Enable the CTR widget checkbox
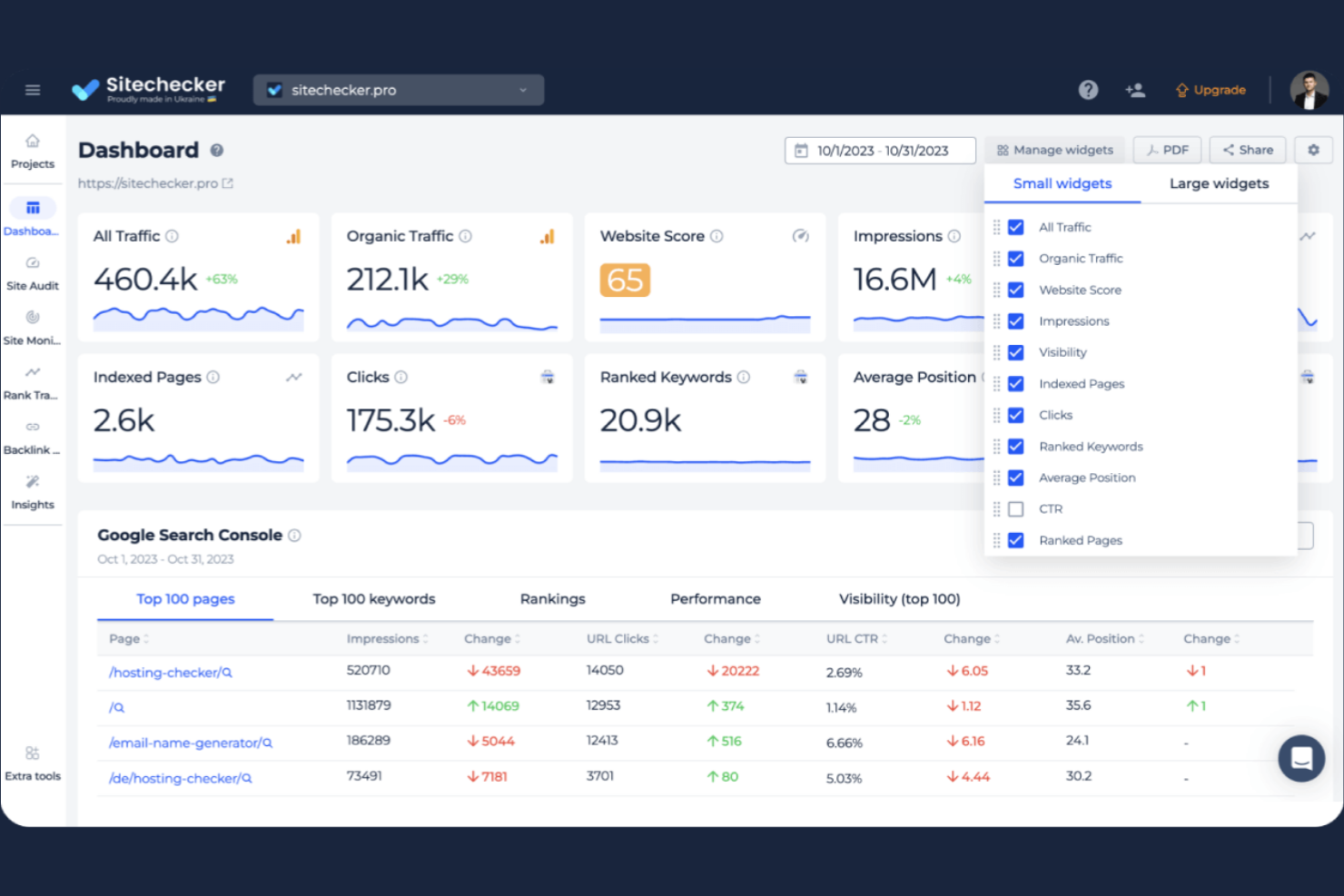The width and height of the screenshot is (1344, 896). pyautogui.click(x=1015, y=508)
